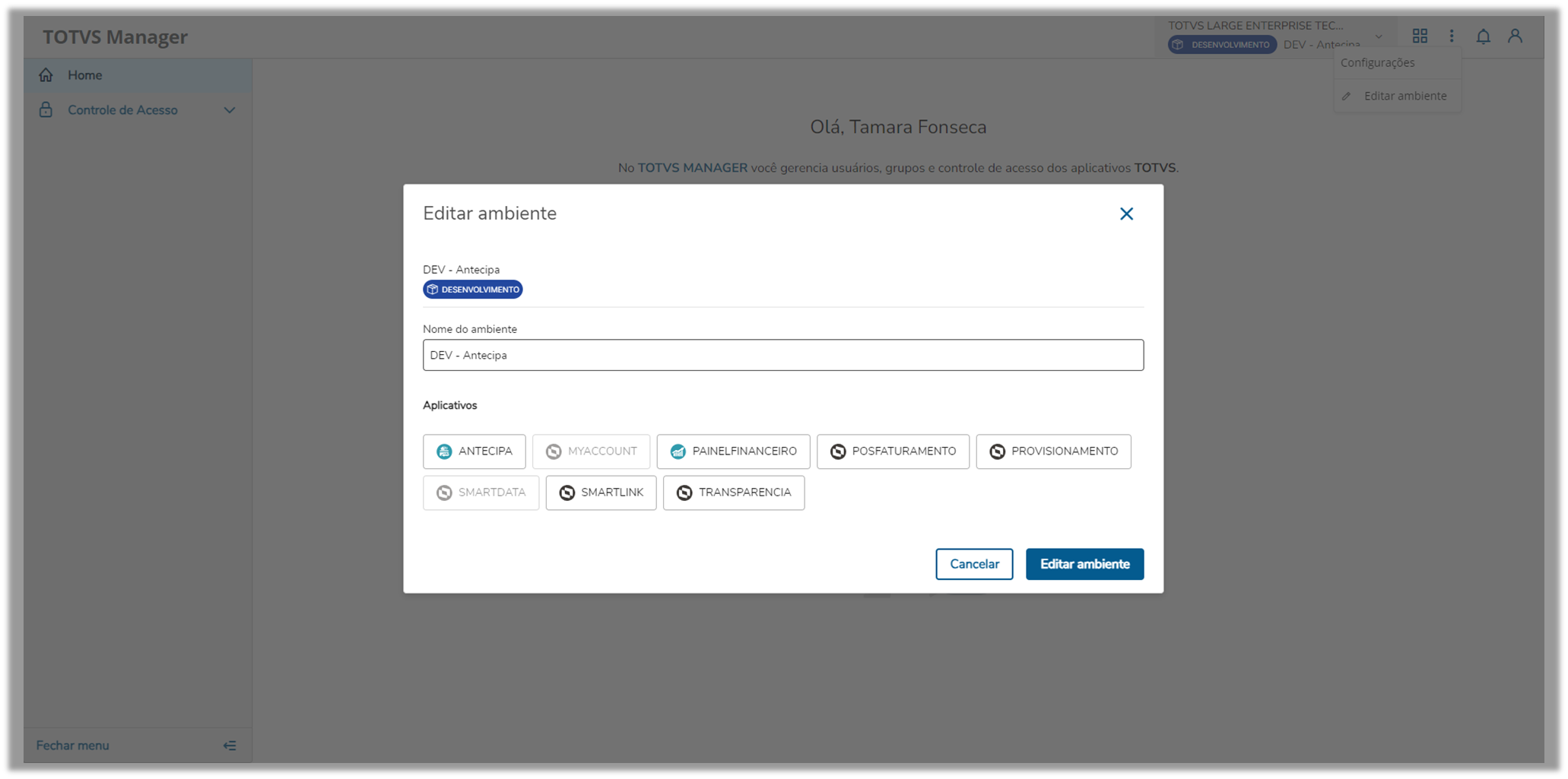Toggle the ANTECIPA application
This screenshot has height=779, width=1568.
tap(475, 451)
